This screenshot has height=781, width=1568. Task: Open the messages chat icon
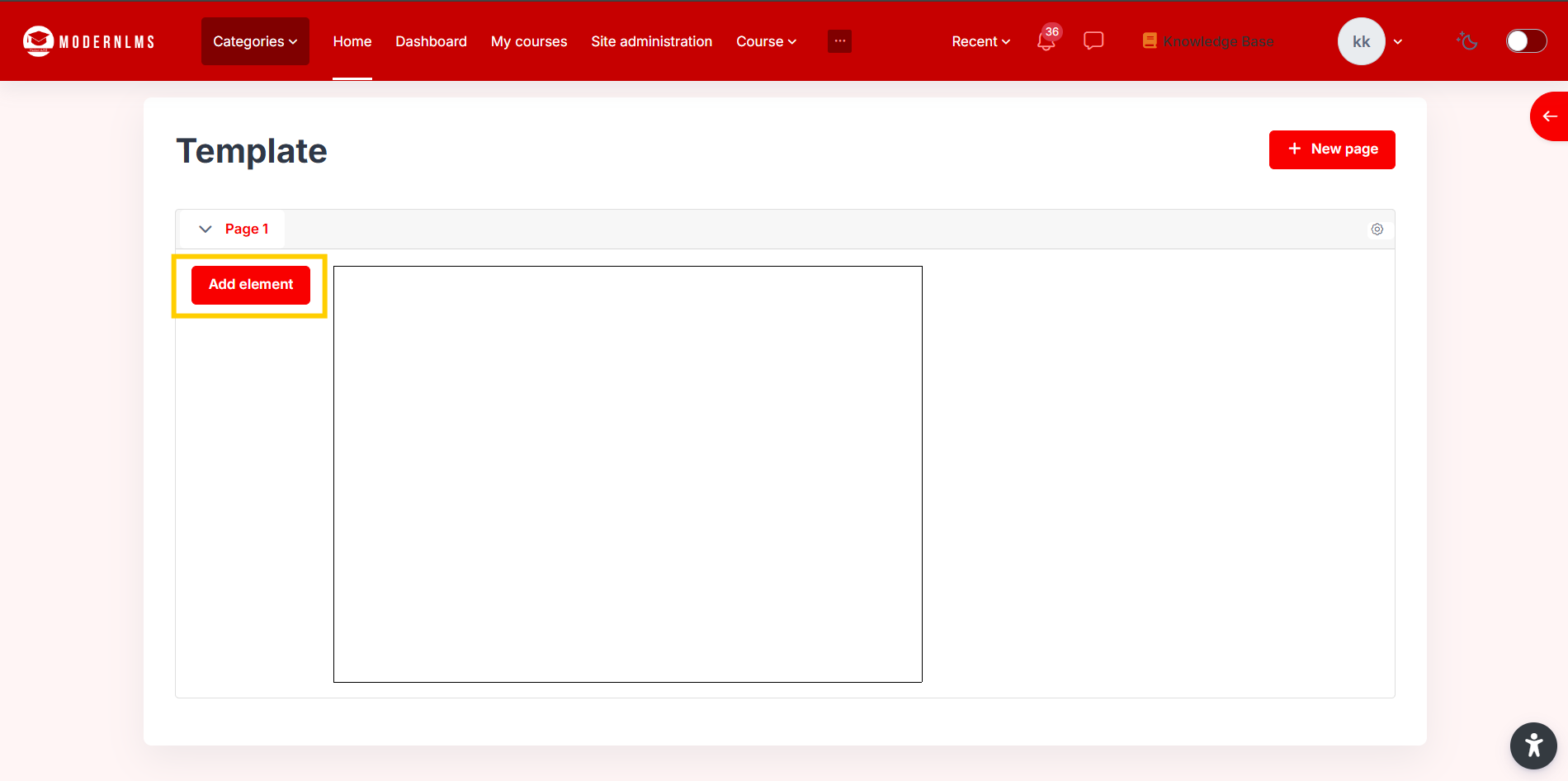1093,40
